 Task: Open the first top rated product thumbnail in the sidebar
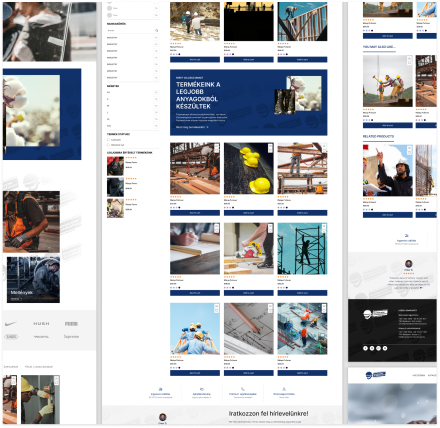click(115, 166)
